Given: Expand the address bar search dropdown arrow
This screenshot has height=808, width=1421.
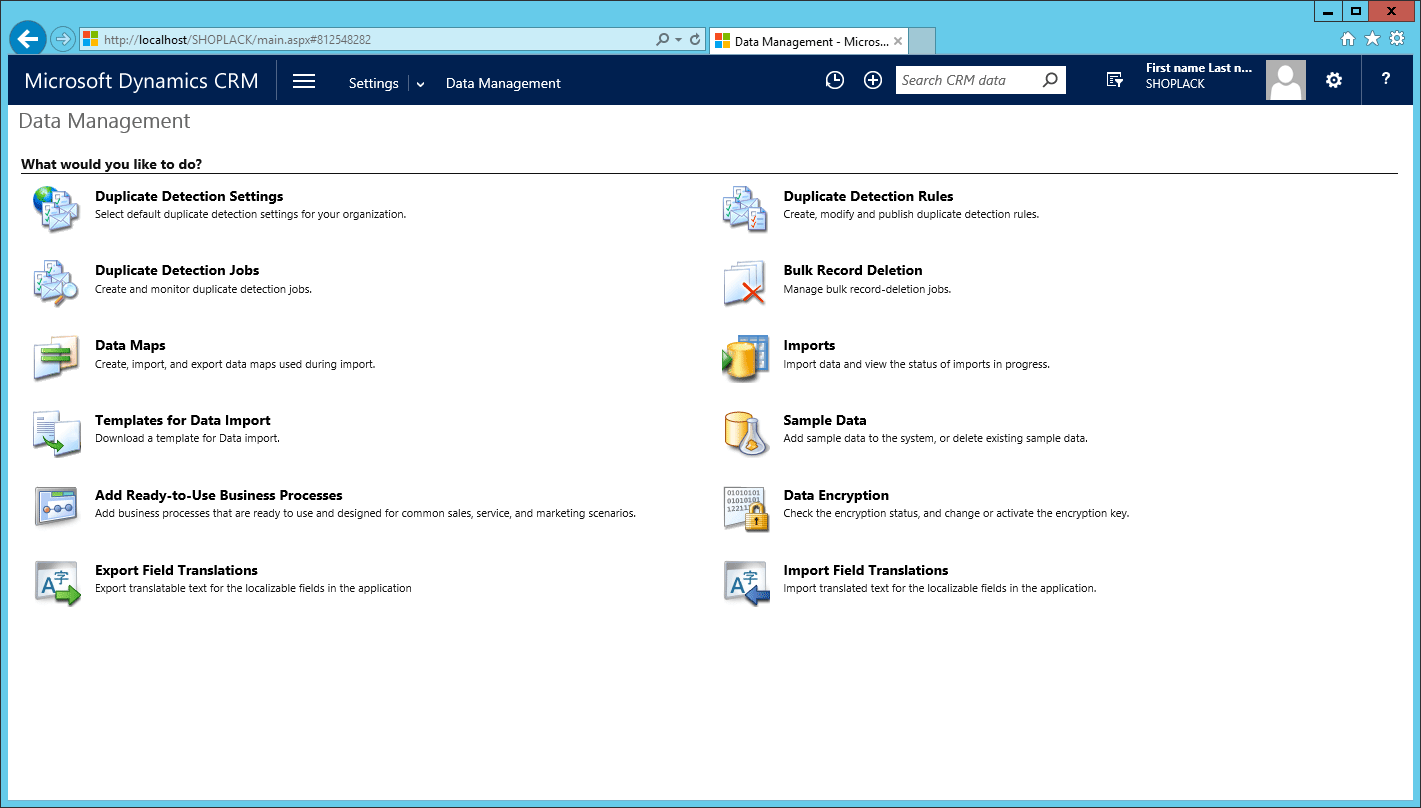Looking at the screenshot, I should pyautogui.click(x=679, y=40).
